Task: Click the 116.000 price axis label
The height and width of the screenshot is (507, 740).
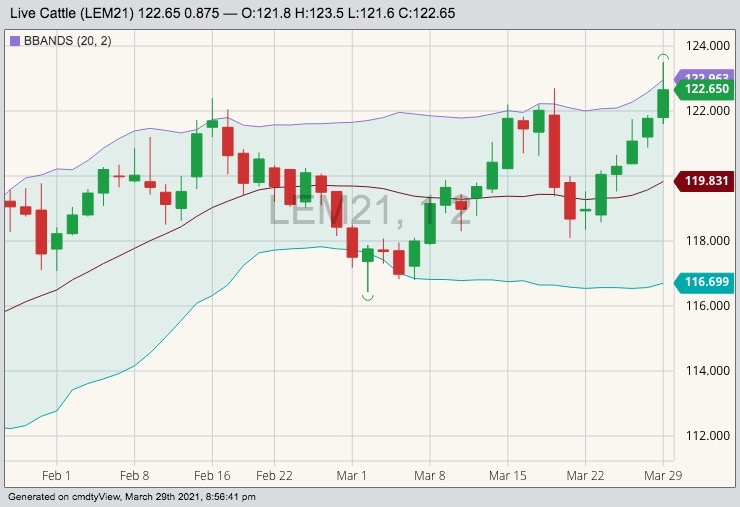Action: (707, 306)
